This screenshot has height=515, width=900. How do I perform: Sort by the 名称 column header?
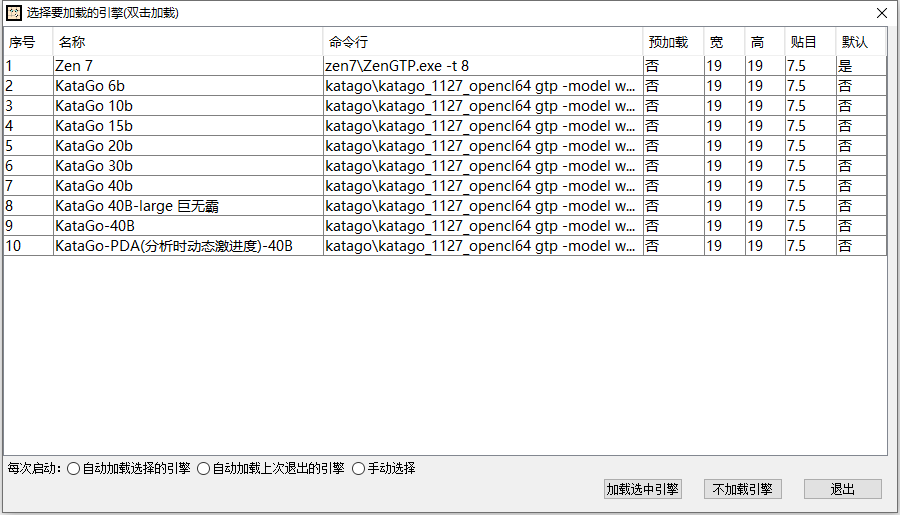coord(72,42)
